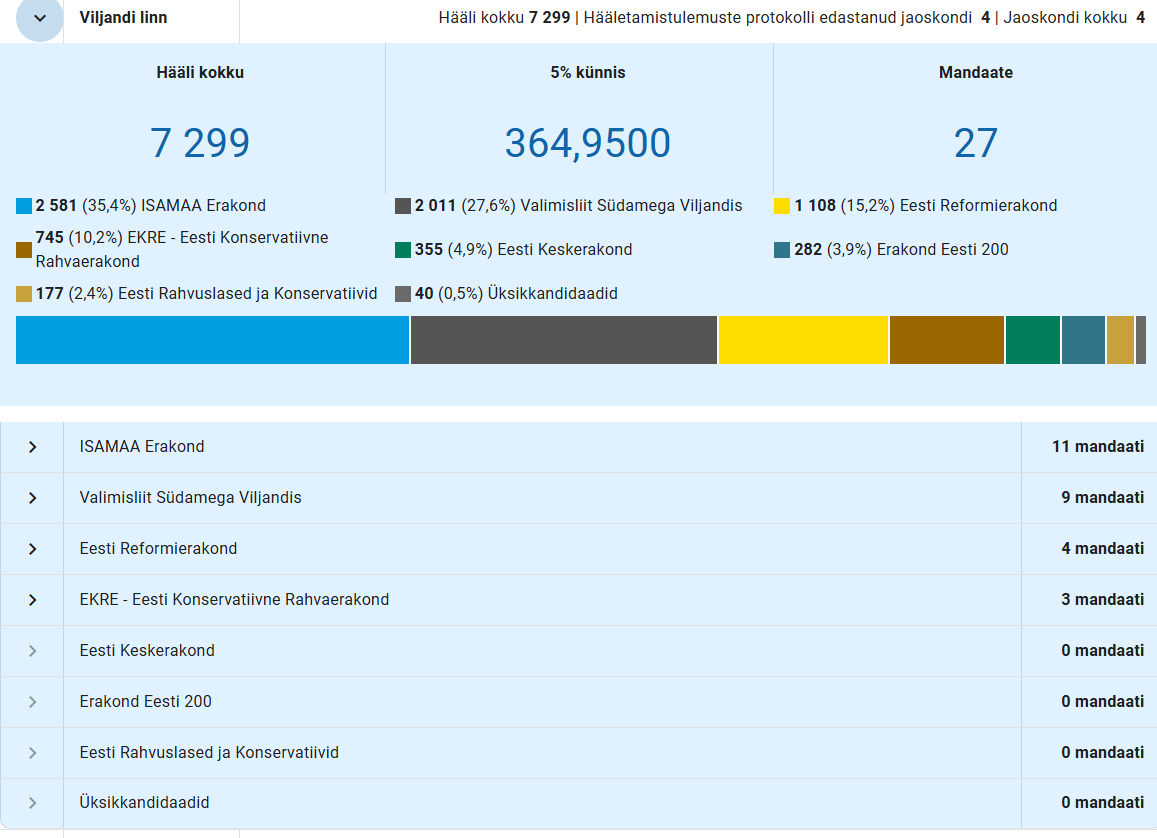The height and width of the screenshot is (838, 1157).
Task: Click the Erakond Eesti 200 row chevron
Action: pyautogui.click(x=32, y=702)
